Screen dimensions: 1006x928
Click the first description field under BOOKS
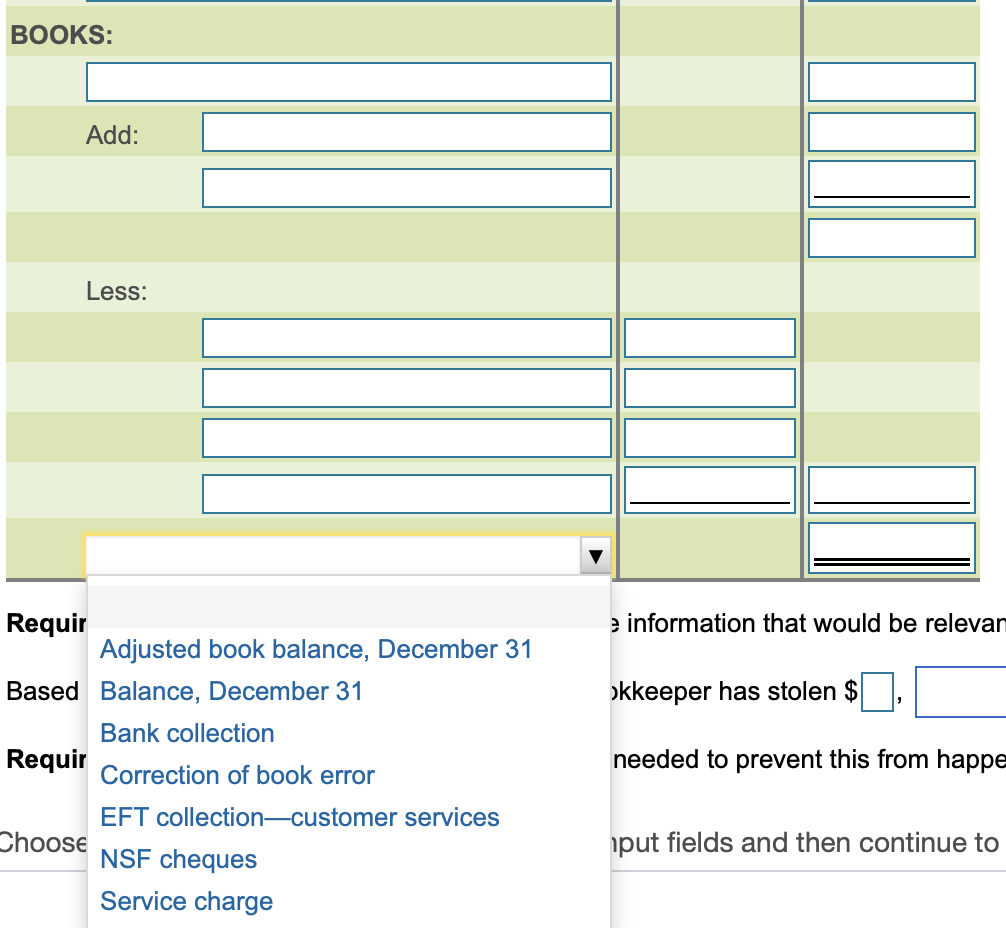point(348,82)
